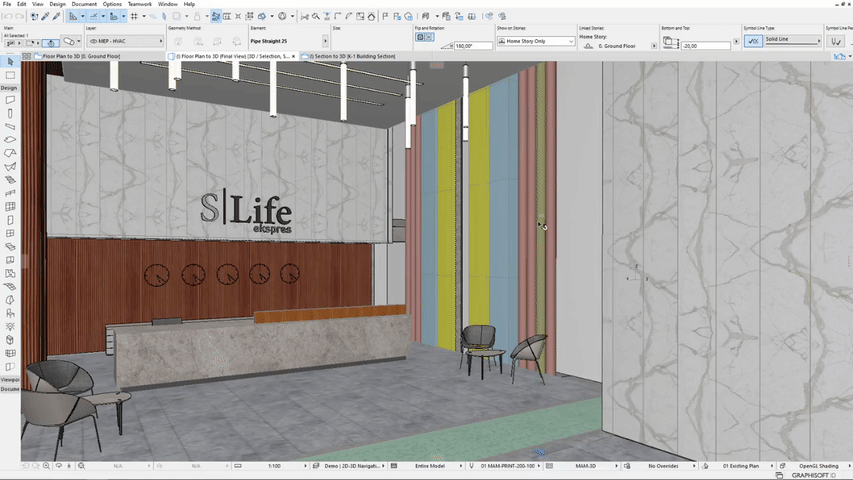853x480 pixels.
Task: Toggle the symbol line type icon button
Action: pos(754,41)
